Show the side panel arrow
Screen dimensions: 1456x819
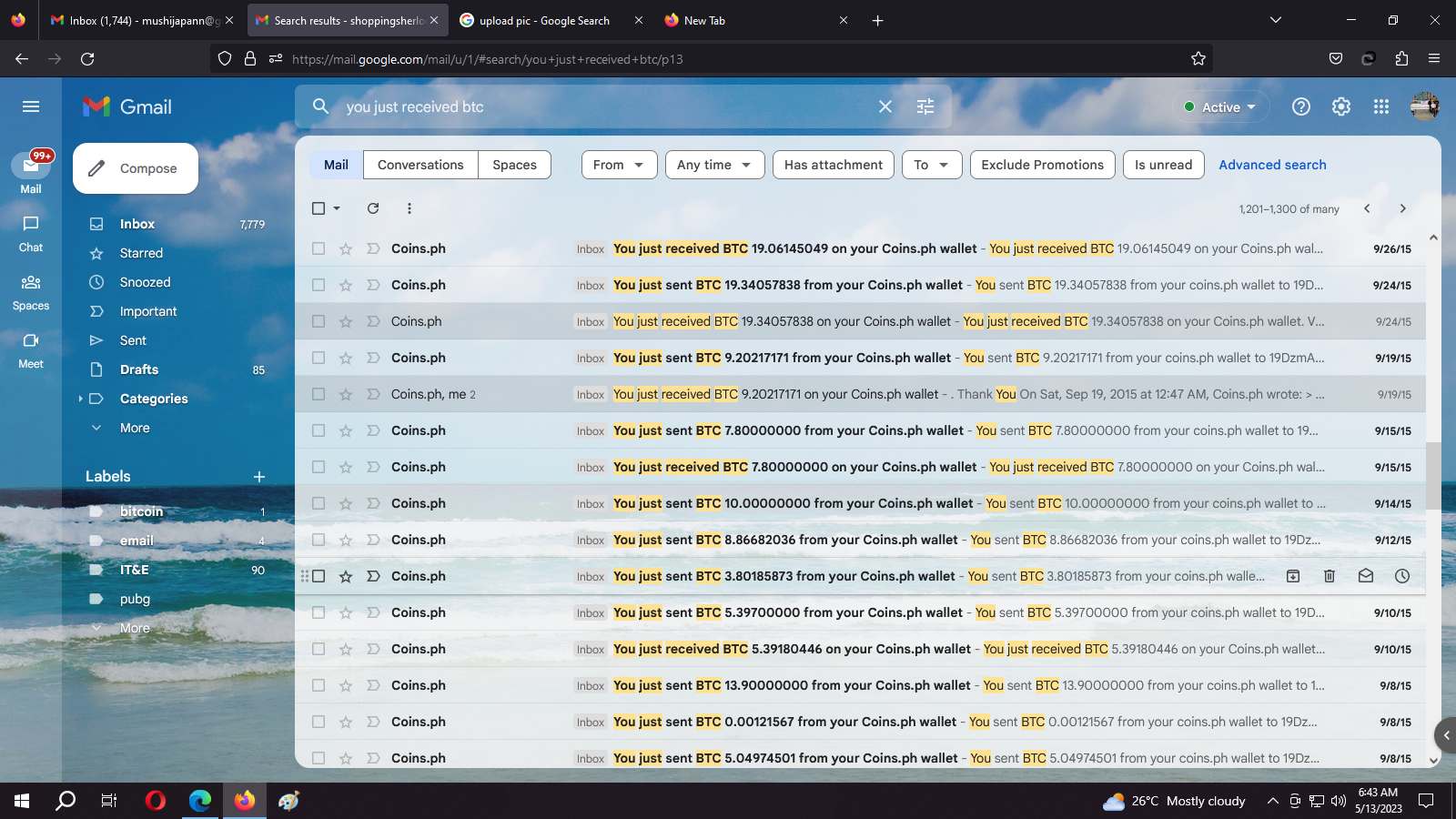point(1446,735)
